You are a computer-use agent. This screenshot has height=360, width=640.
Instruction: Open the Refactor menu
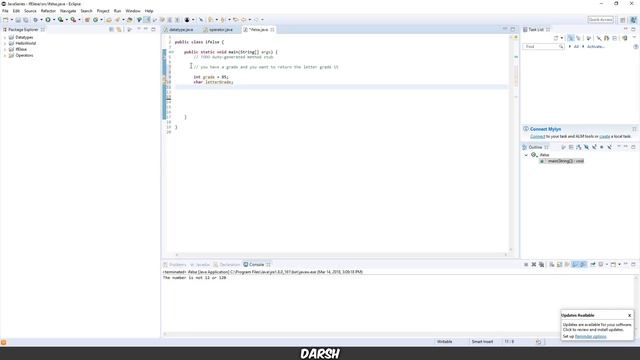point(48,11)
